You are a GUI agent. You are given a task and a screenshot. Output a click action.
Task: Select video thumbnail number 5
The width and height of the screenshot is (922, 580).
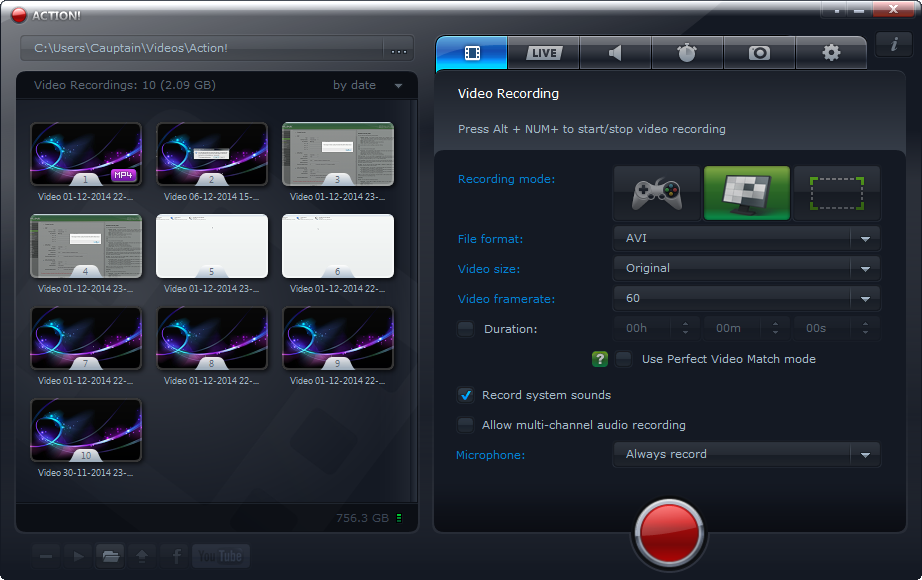tap(212, 246)
